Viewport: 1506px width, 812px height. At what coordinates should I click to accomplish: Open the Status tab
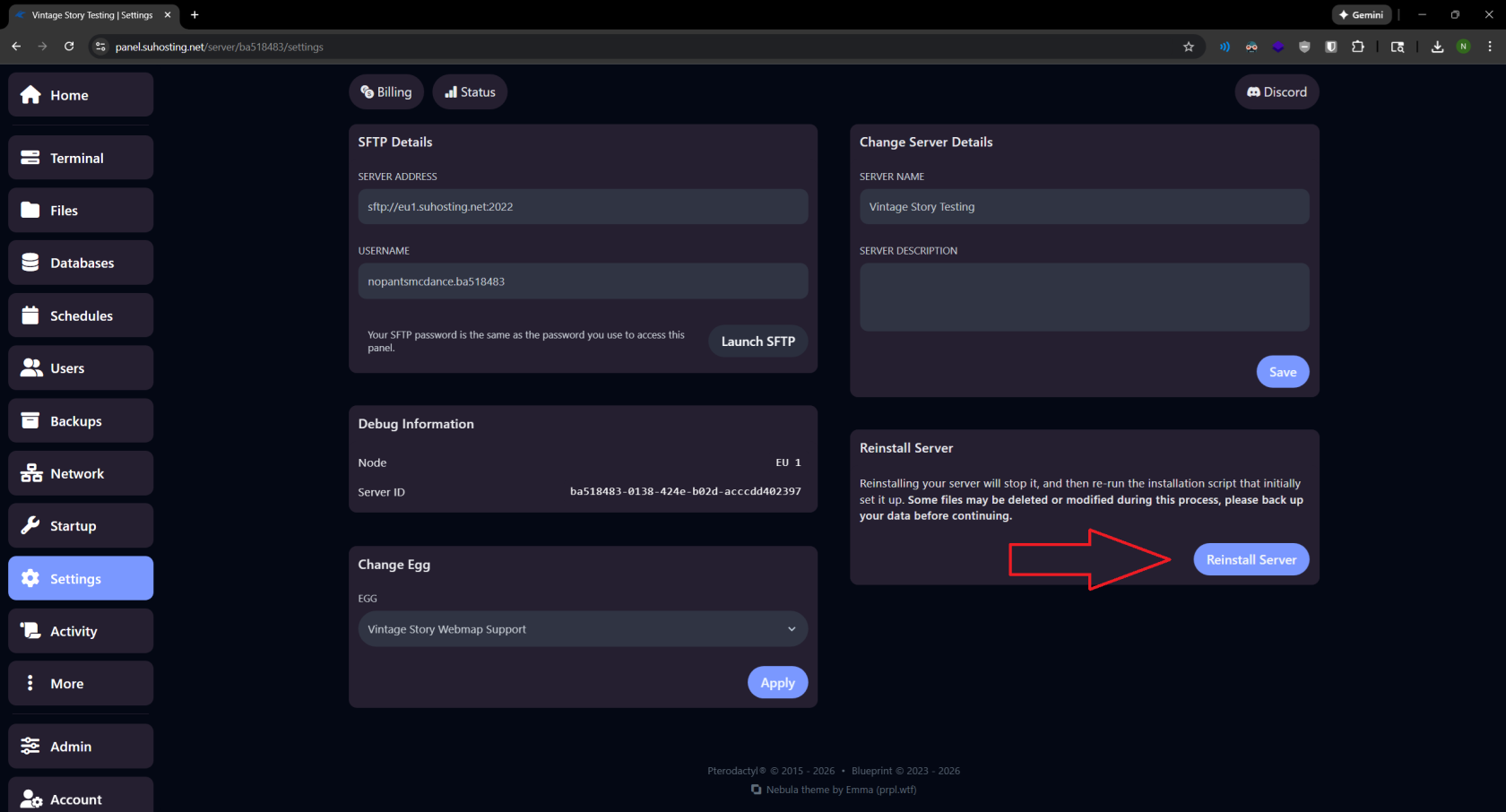point(470,92)
